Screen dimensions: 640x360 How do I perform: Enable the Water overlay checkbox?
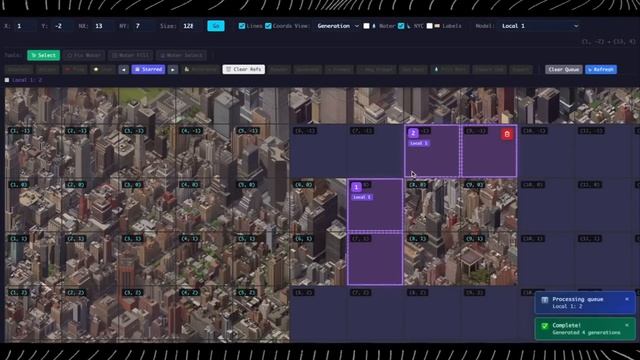point(367,26)
